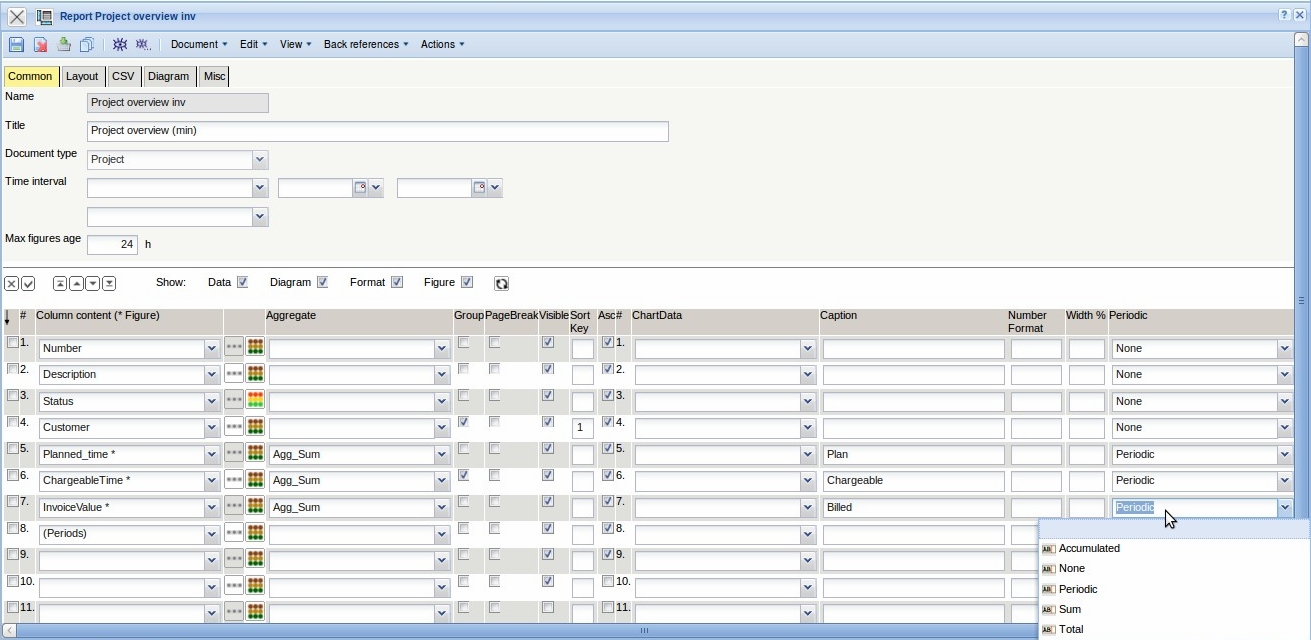This screenshot has width=1311, height=640.
Task: Click the move-to-bottom arrow button
Action: (109, 284)
